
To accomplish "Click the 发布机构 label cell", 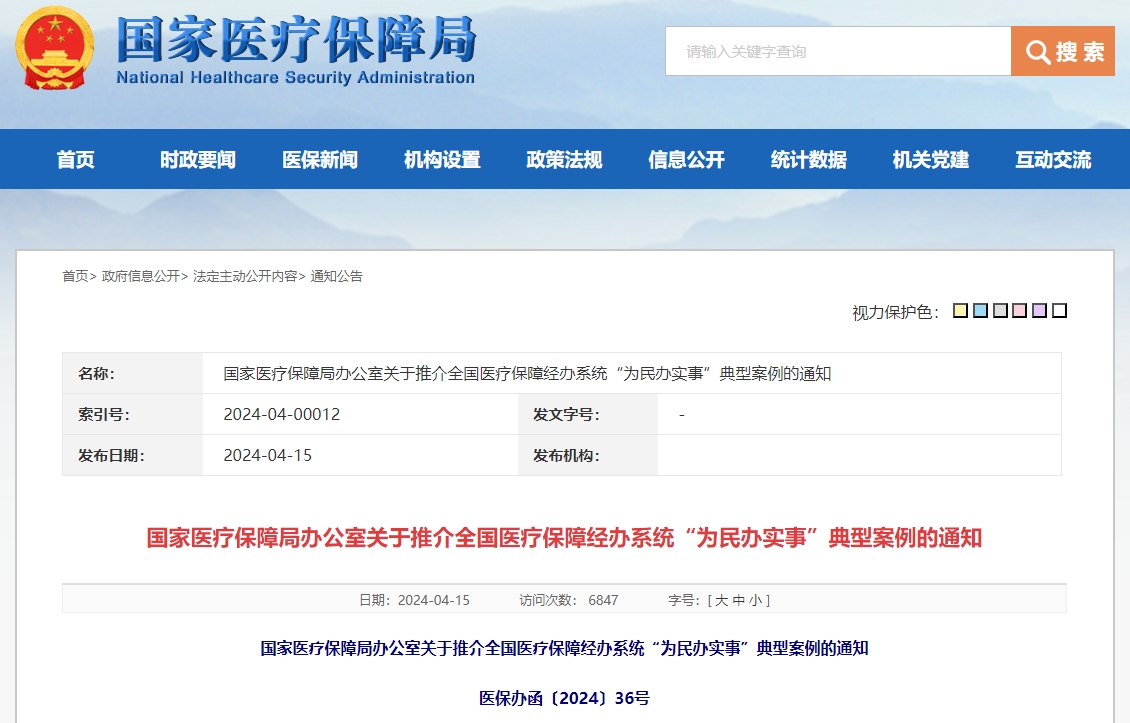I will 587,456.
